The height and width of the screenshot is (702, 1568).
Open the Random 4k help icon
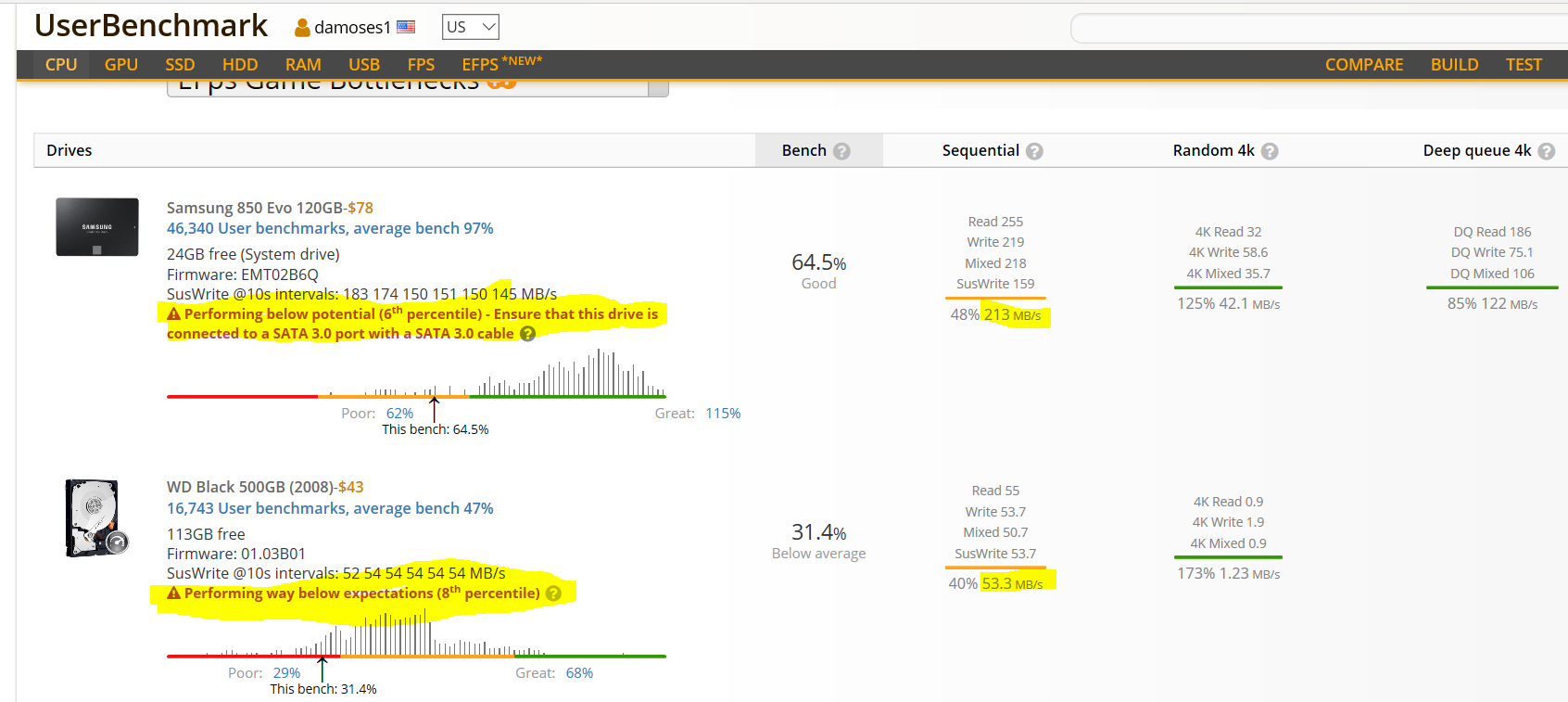[x=1270, y=151]
